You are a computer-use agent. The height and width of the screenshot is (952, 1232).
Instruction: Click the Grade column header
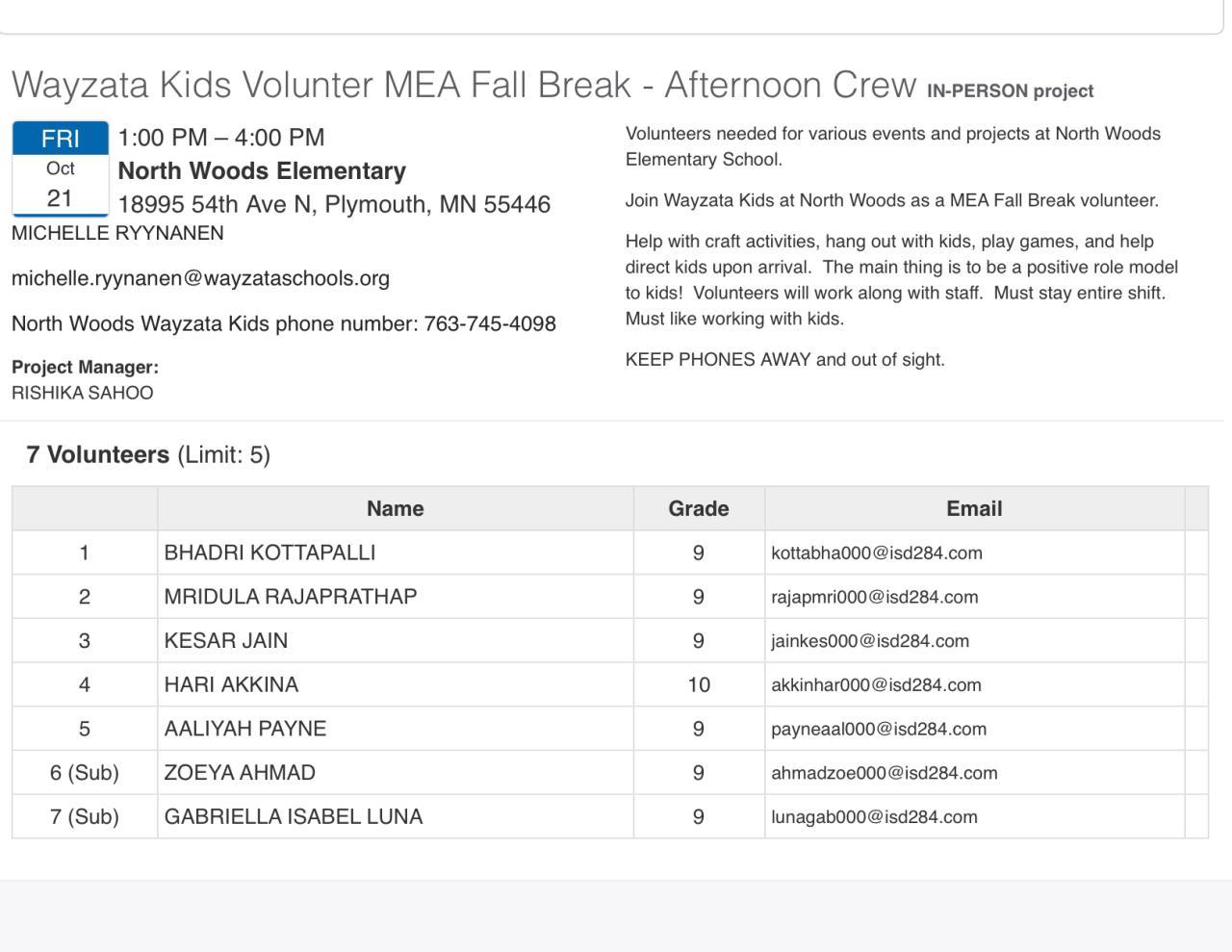pyautogui.click(x=698, y=508)
